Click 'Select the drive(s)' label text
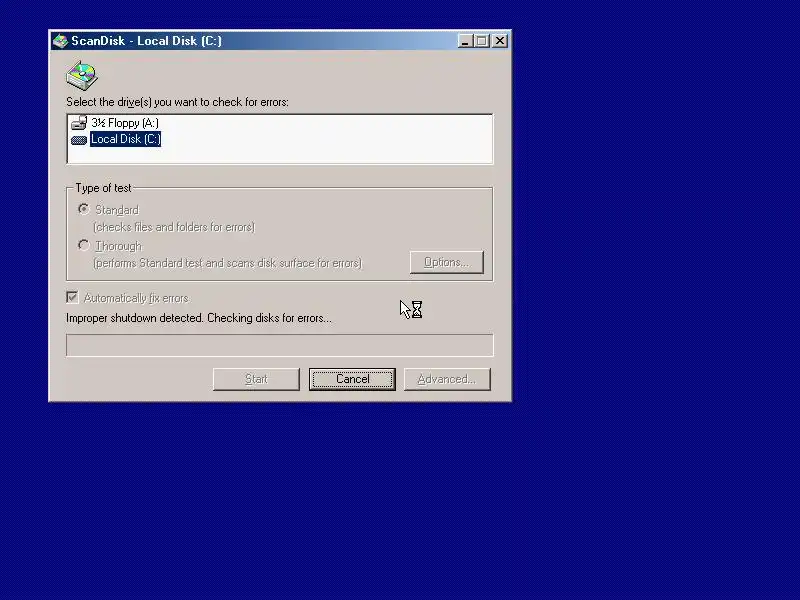Viewport: 800px width, 600px height. [x=178, y=102]
